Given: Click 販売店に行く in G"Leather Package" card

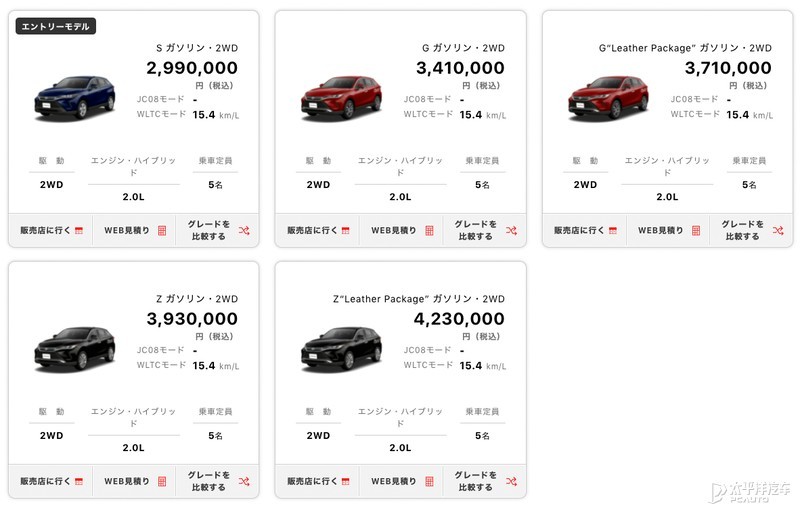Looking at the screenshot, I should coord(580,230).
